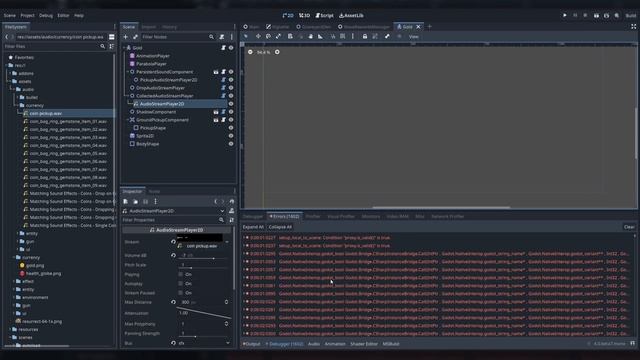Switch to the Errors tab
This screenshot has height=360, width=640.
click(284, 216)
